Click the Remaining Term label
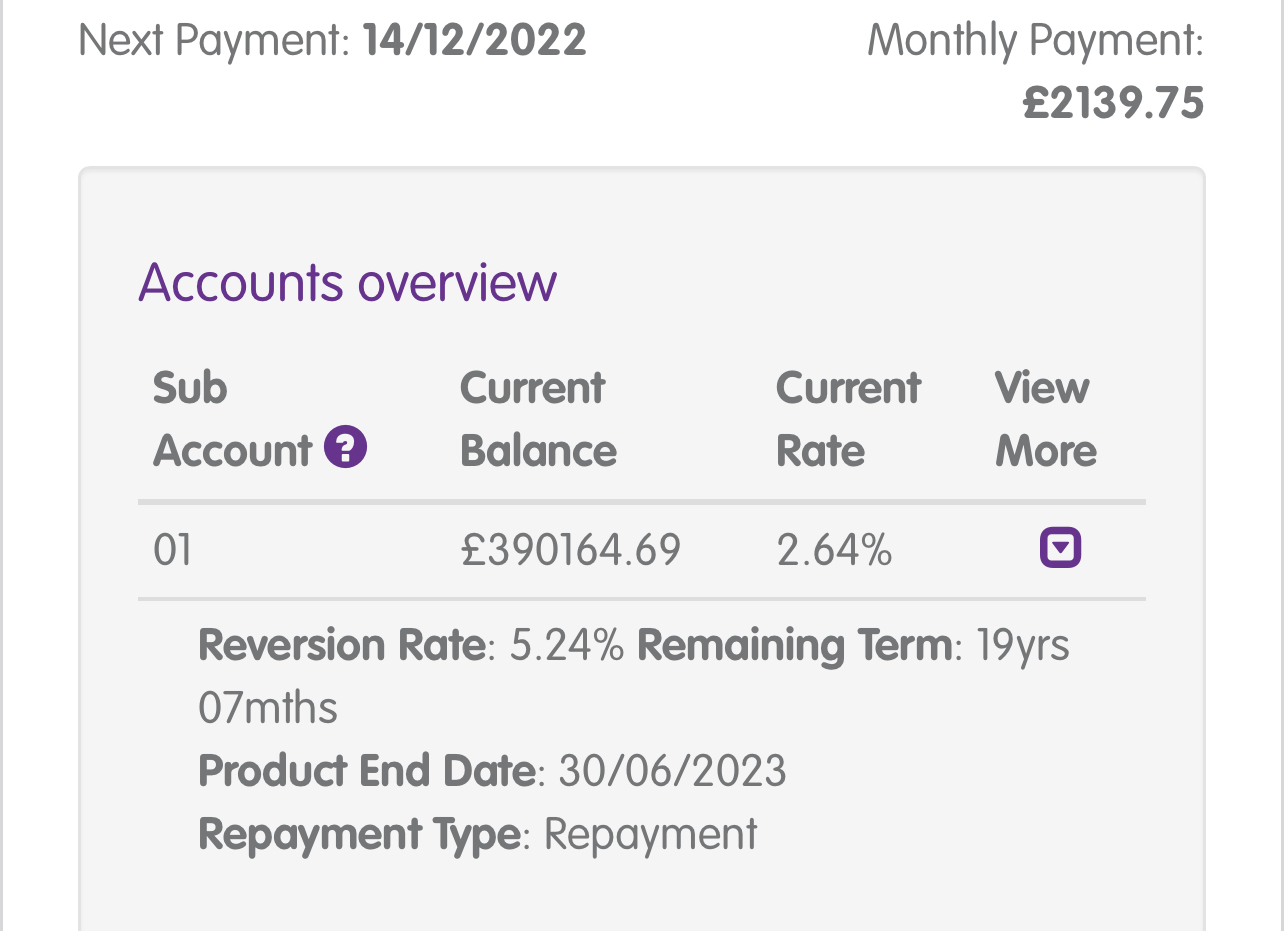 (x=795, y=645)
